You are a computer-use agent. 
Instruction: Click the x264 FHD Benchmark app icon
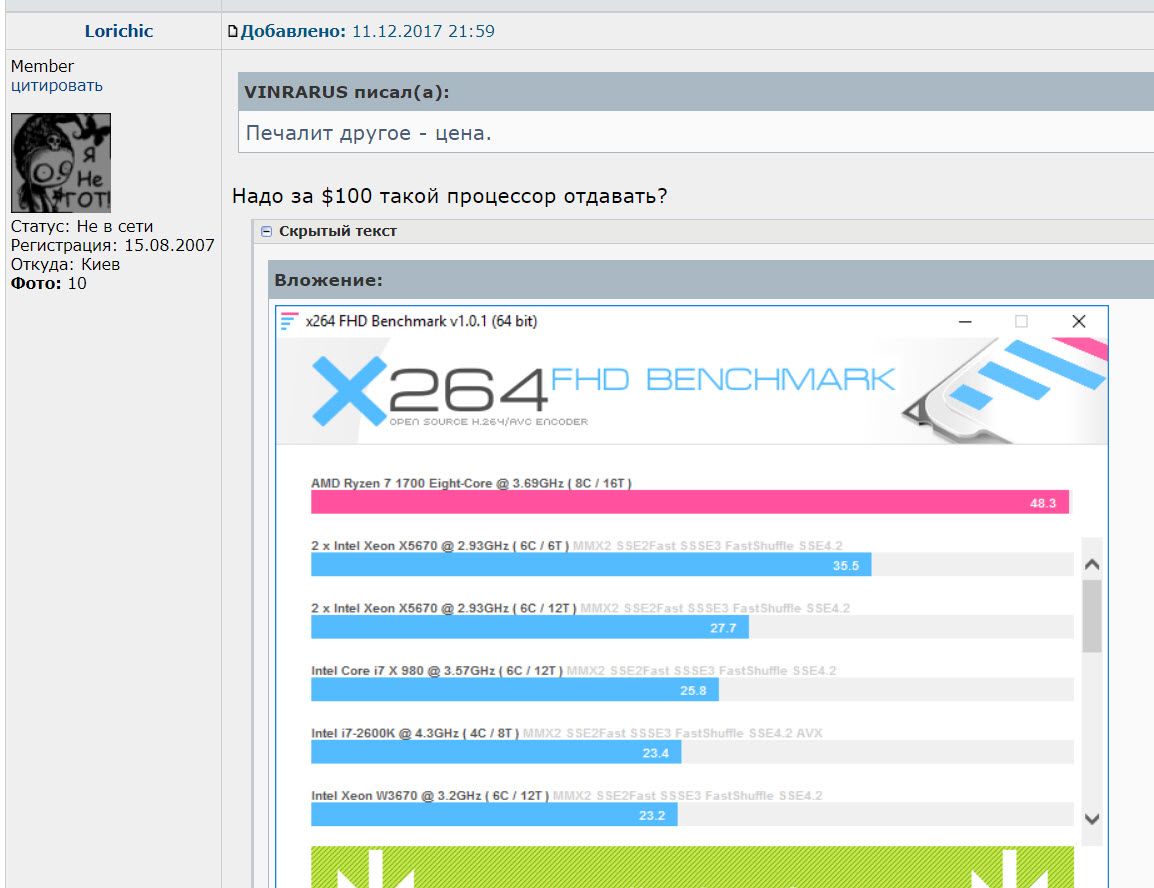(x=289, y=321)
